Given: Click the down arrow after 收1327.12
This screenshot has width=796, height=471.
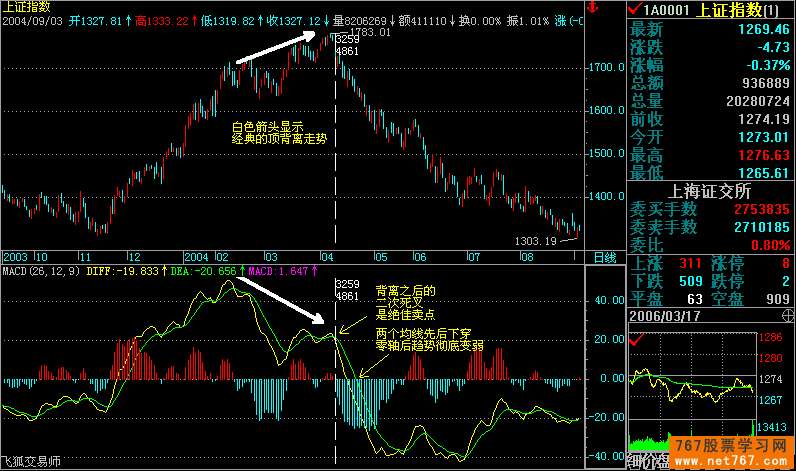Looking at the screenshot, I should pos(327,20).
